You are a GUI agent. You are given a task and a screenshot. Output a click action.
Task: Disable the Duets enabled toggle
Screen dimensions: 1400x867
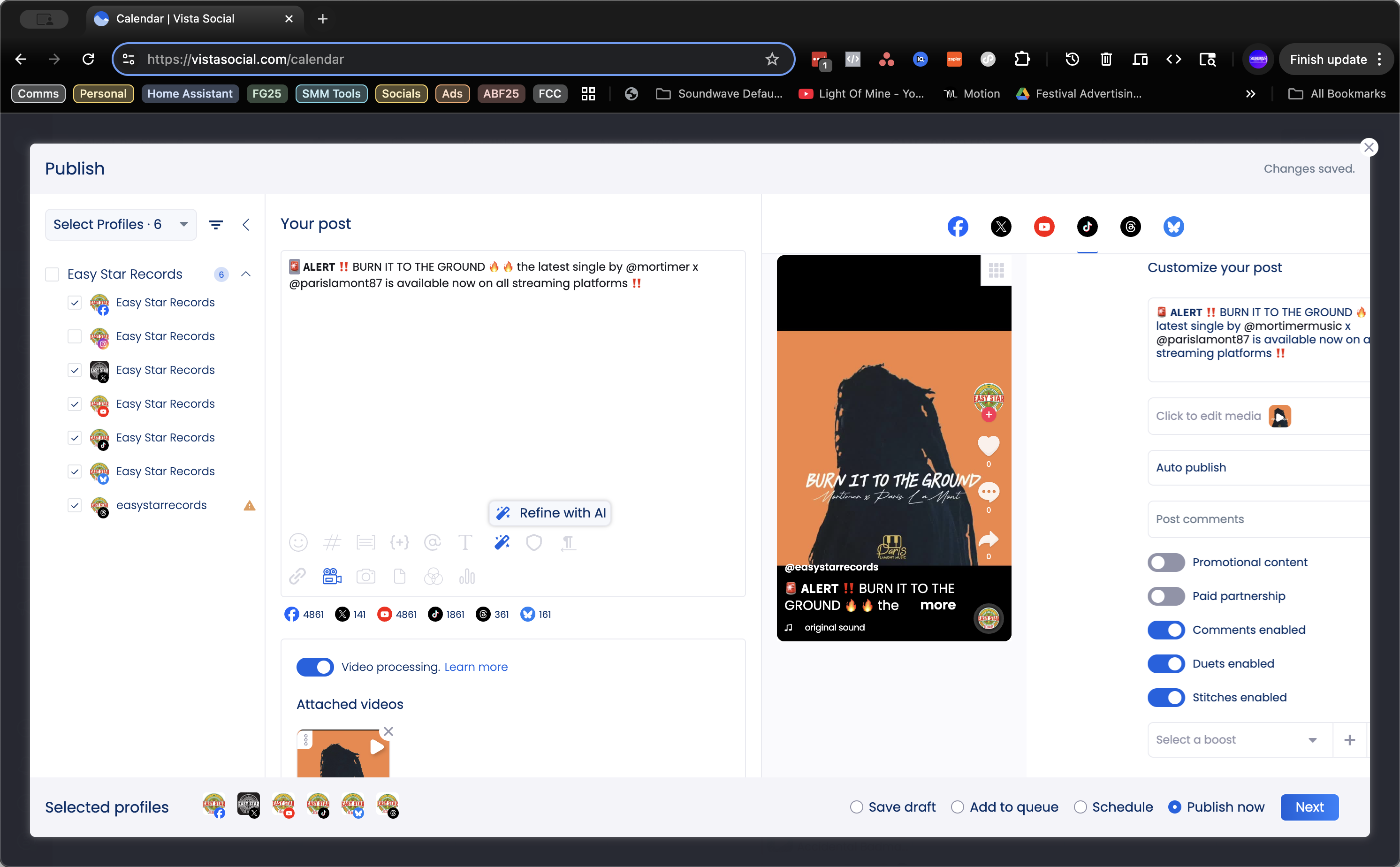point(1165,664)
